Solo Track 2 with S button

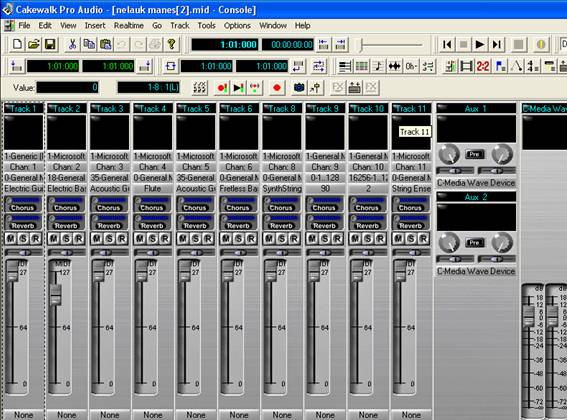(67, 238)
